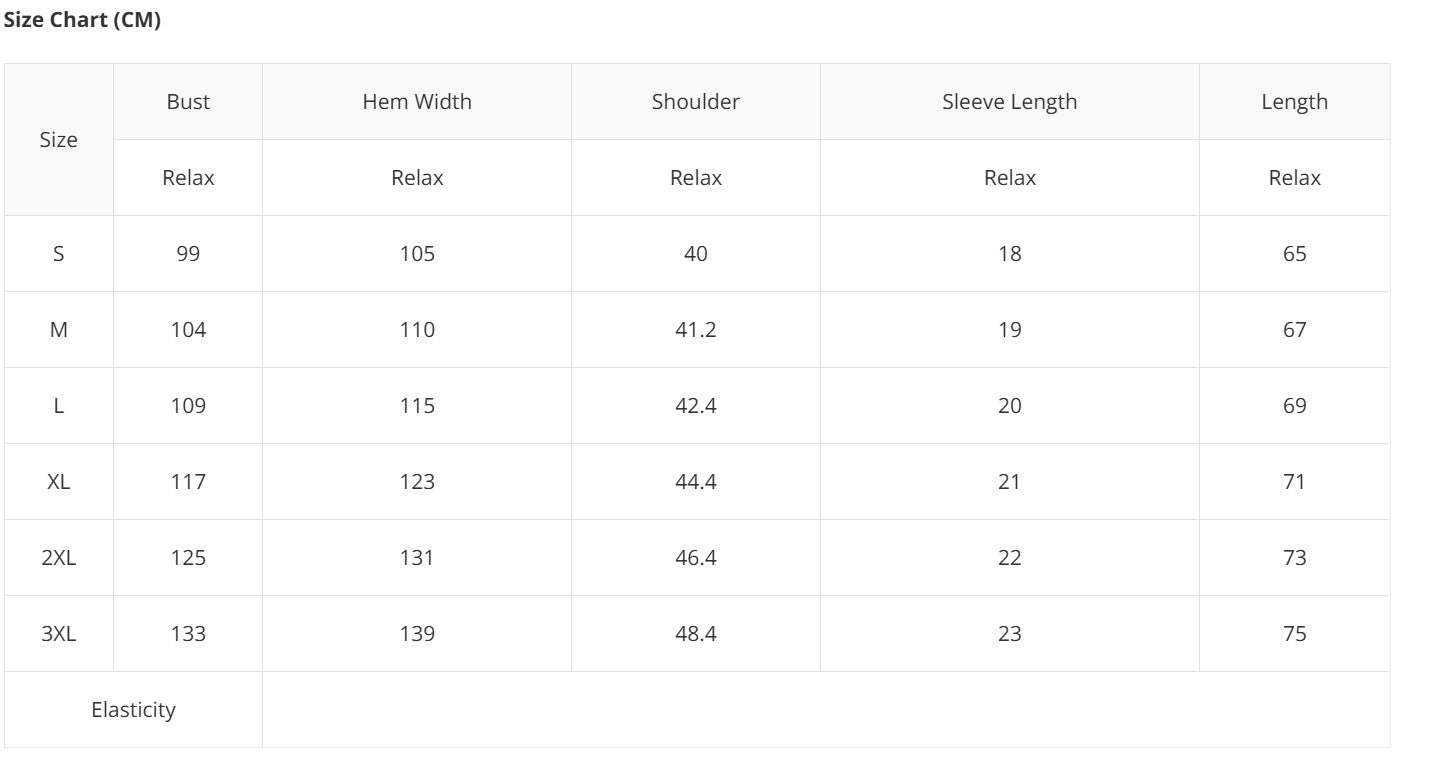
Task: Select length value 75 for 3XL
Action: click(1295, 634)
